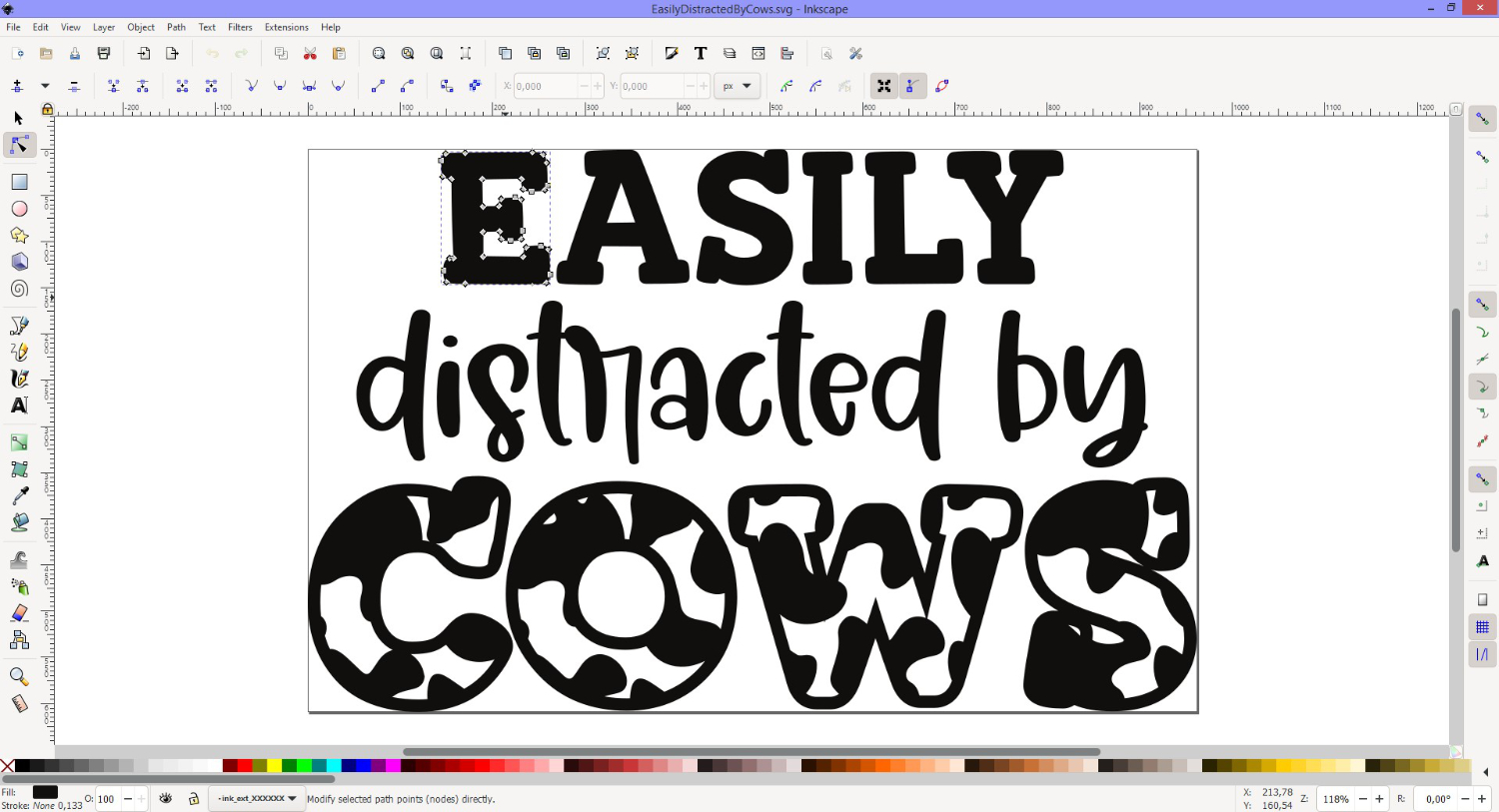The width and height of the screenshot is (1499, 812).
Task: Open Text and Font dialog icon
Action: [x=701, y=54]
